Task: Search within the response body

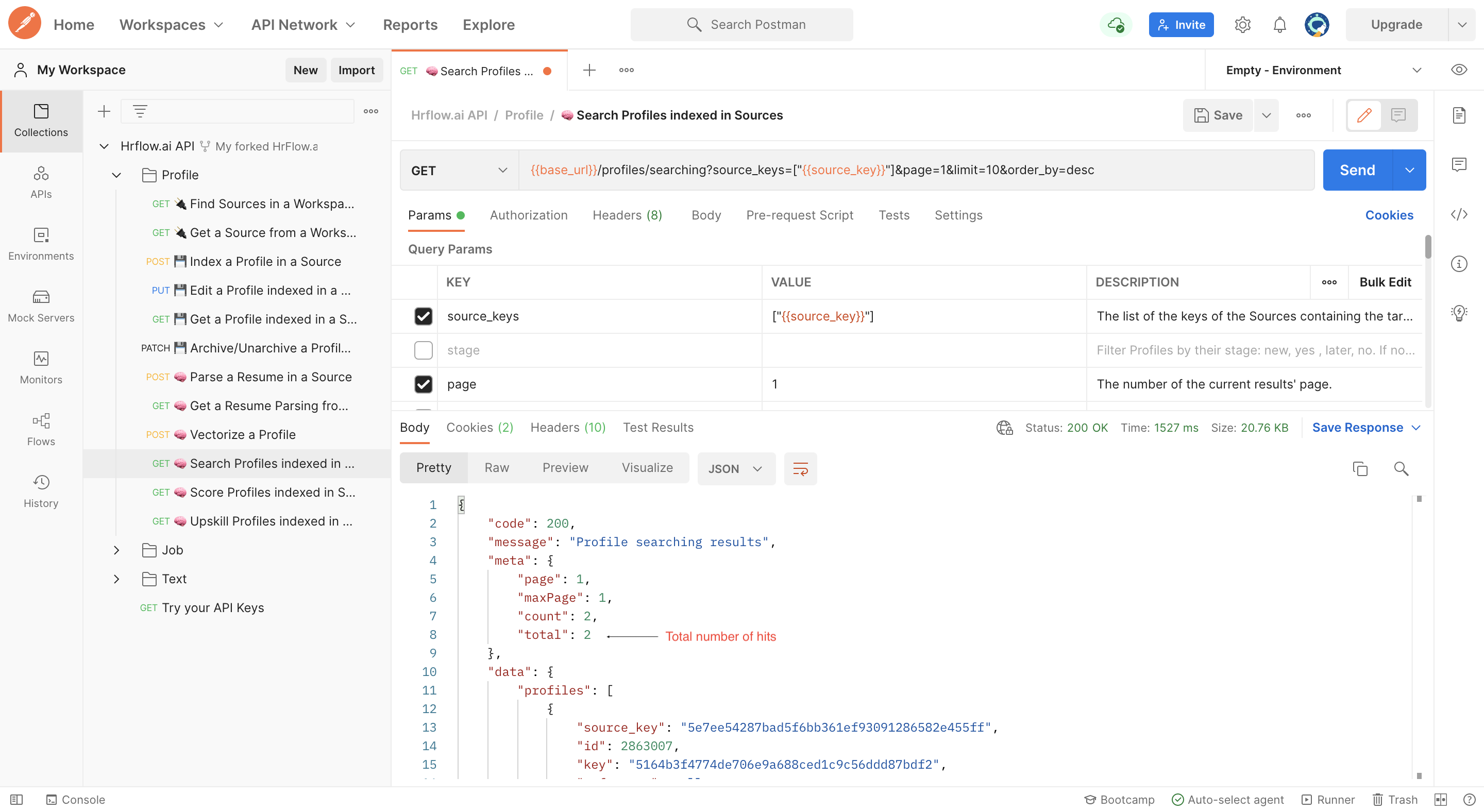Action: 1401,469
